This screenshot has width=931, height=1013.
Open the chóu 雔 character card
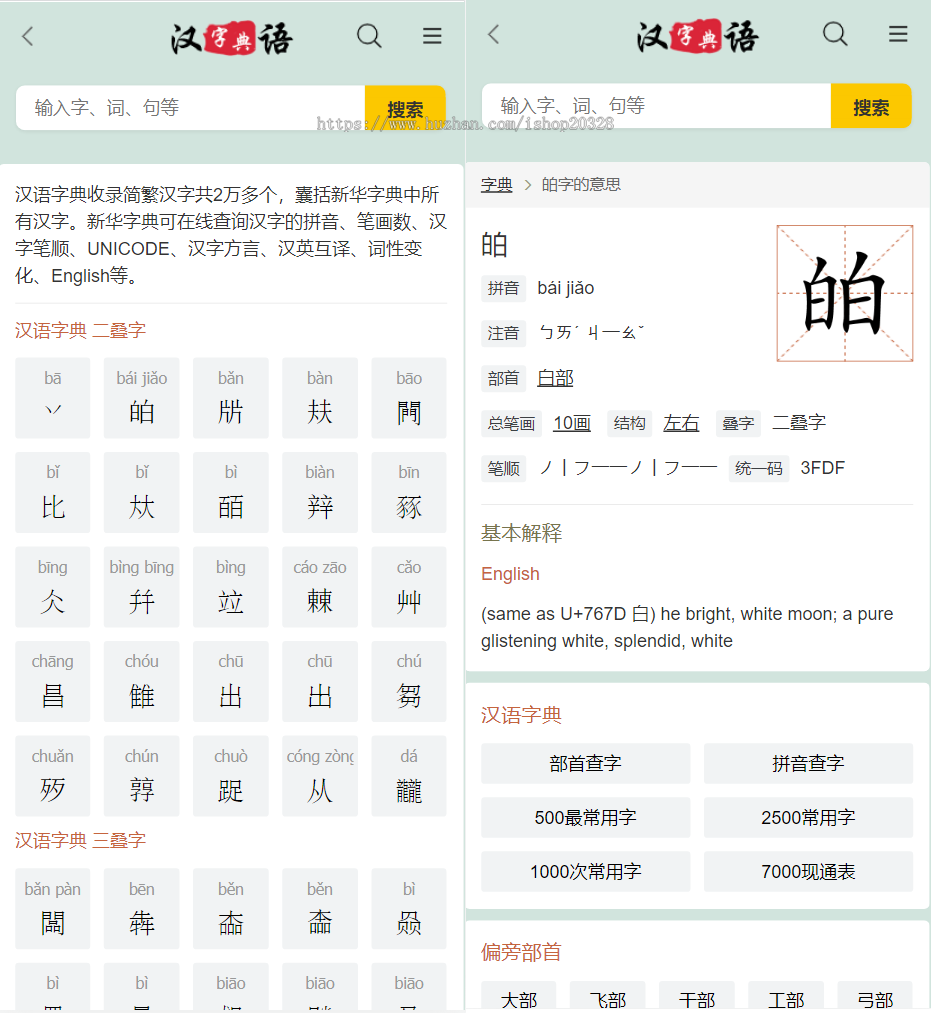click(141, 682)
